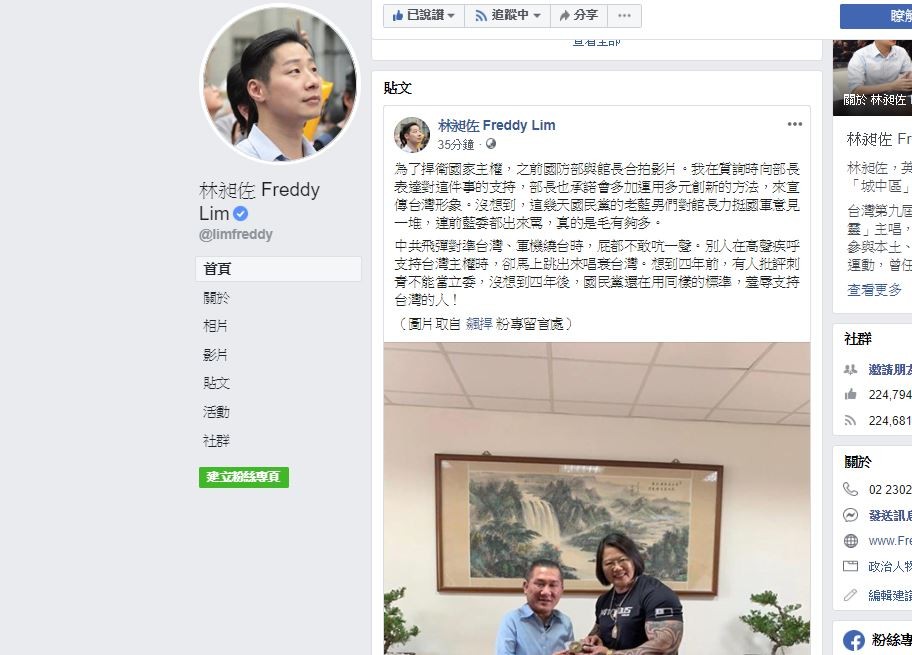Open the 已說讚 dropdown

pos(423,16)
